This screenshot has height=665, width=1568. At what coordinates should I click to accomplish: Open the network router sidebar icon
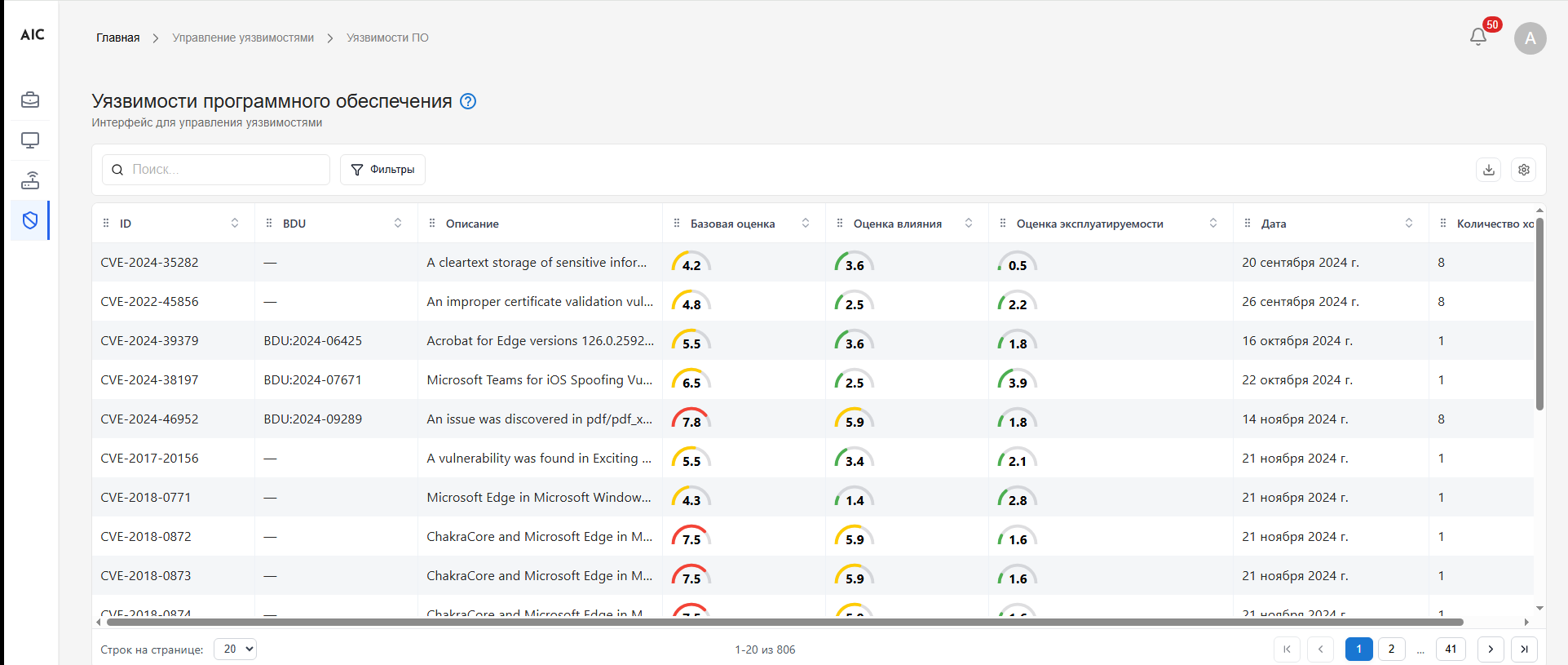tap(30, 180)
